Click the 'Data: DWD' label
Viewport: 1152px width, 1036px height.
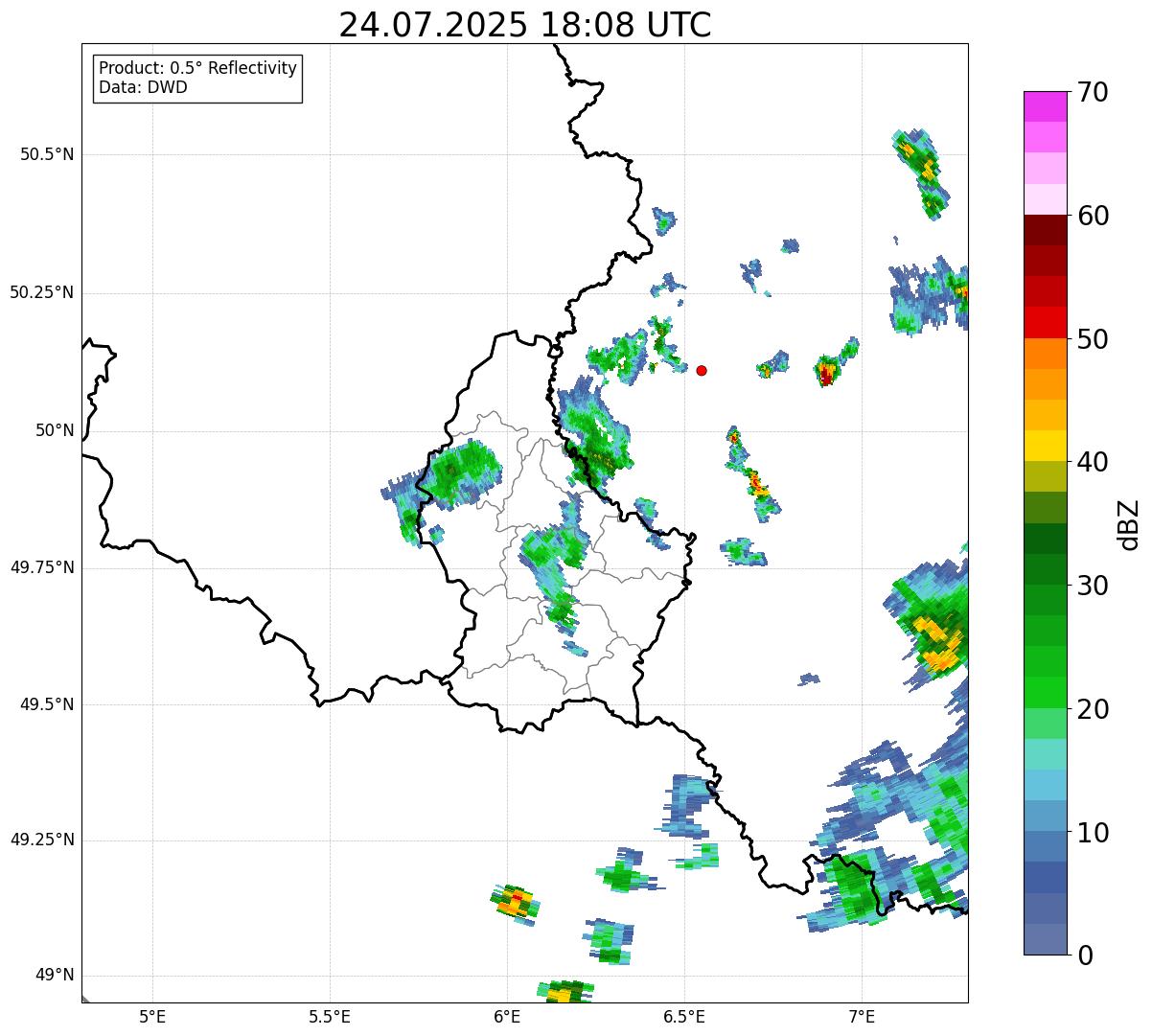144,87
